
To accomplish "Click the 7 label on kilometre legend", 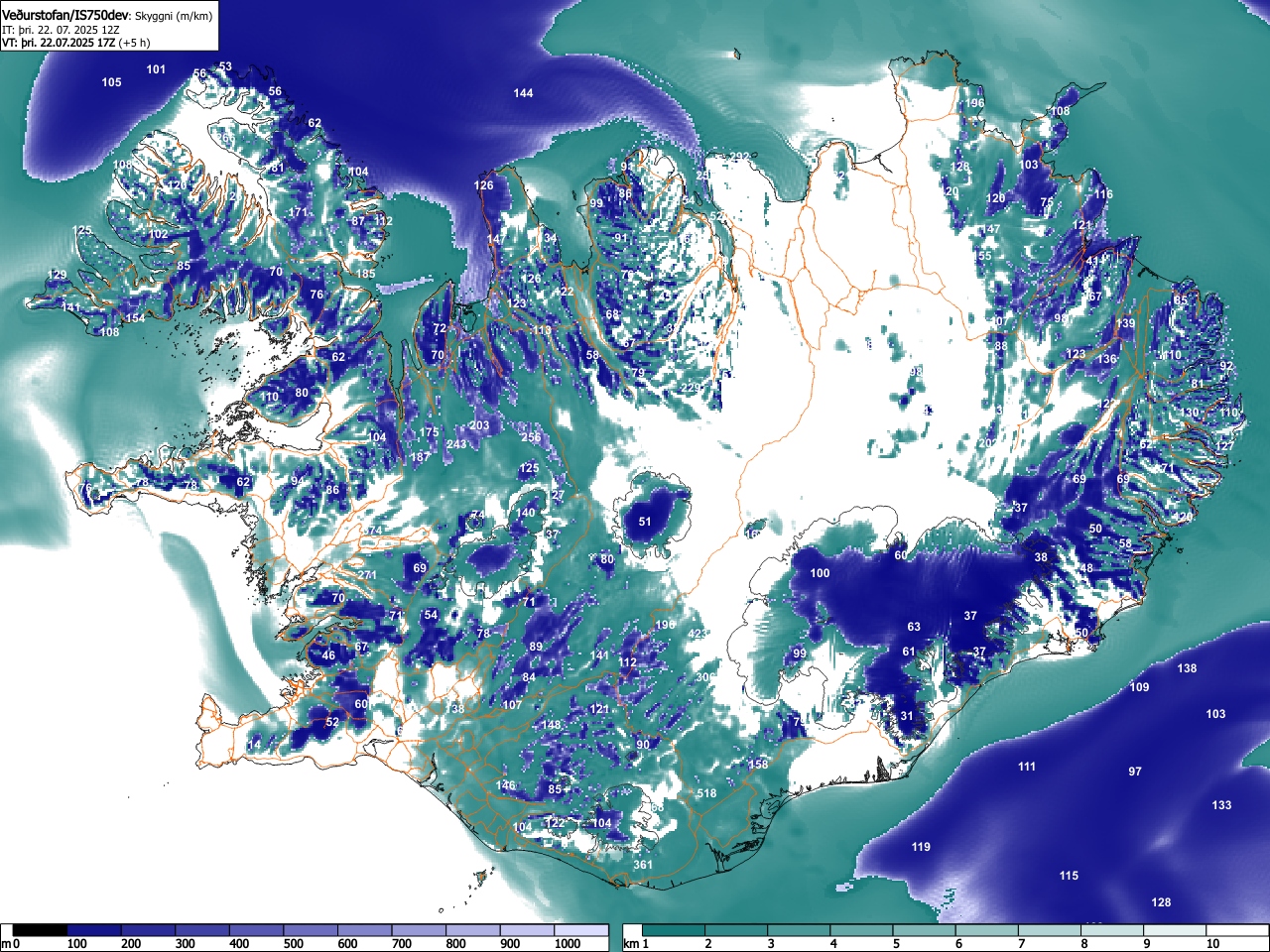I will point(1021,944).
